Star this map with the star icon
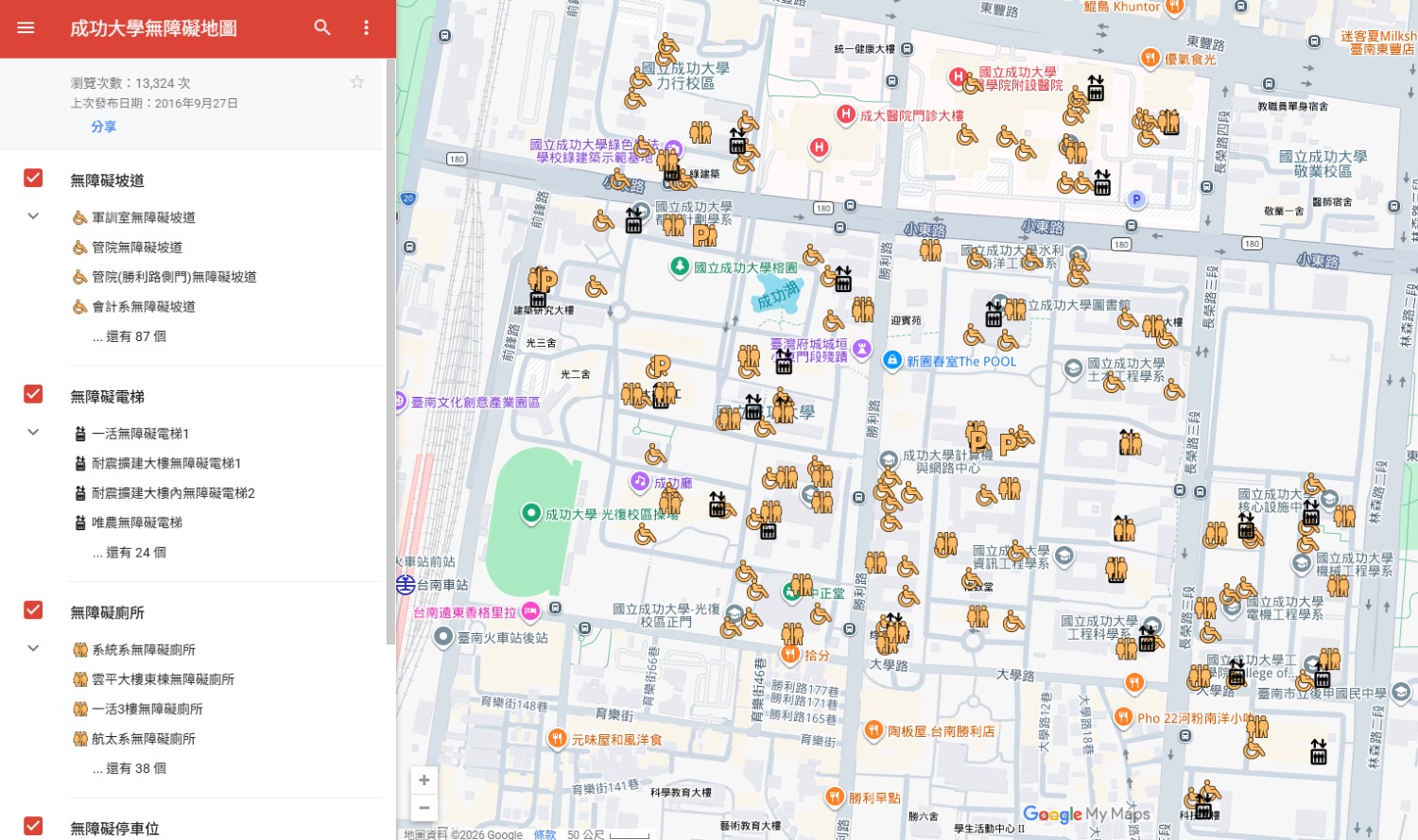This screenshot has width=1418, height=840. 357,82
